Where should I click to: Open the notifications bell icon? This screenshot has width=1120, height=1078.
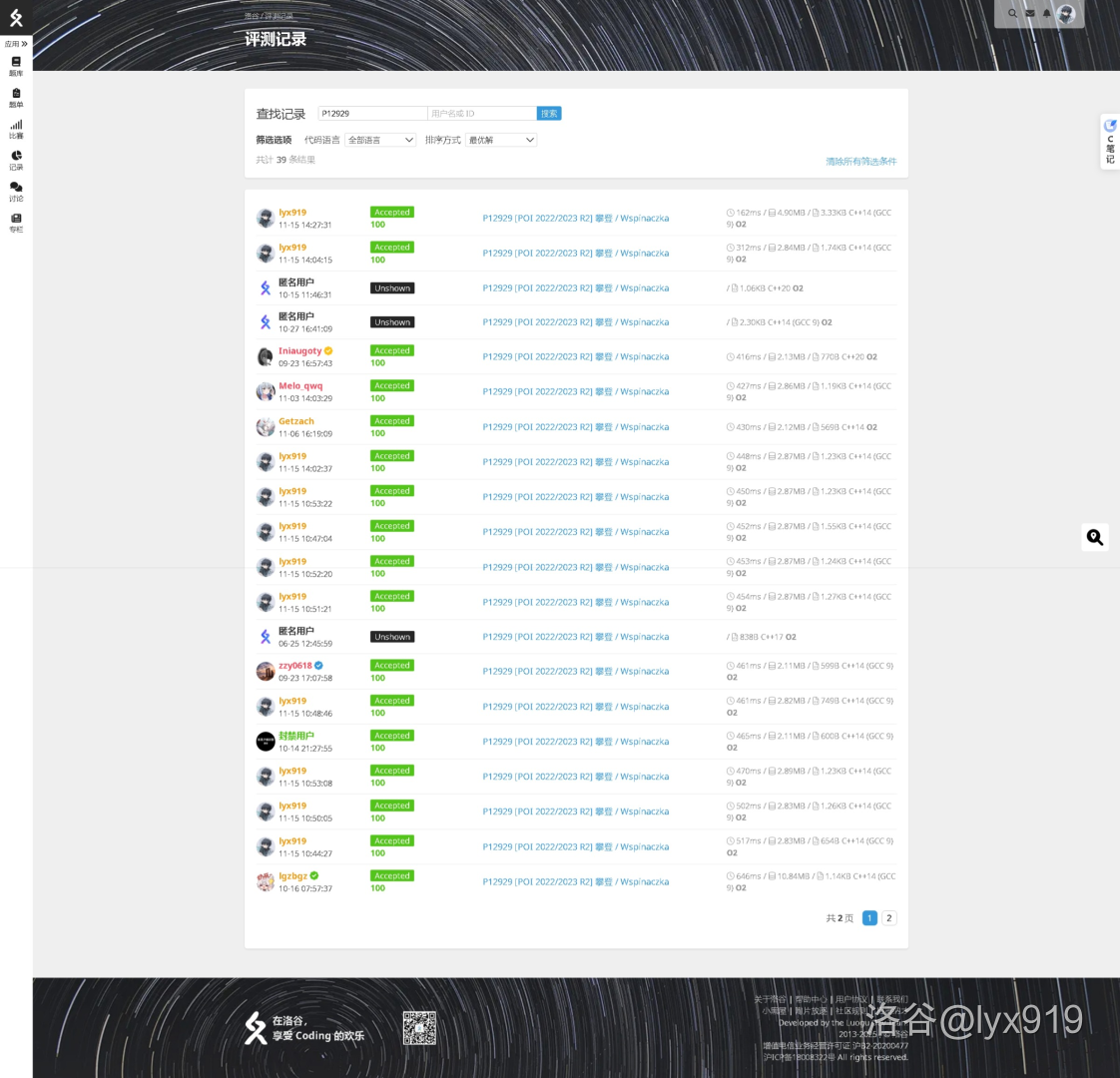(x=1047, y=14)
